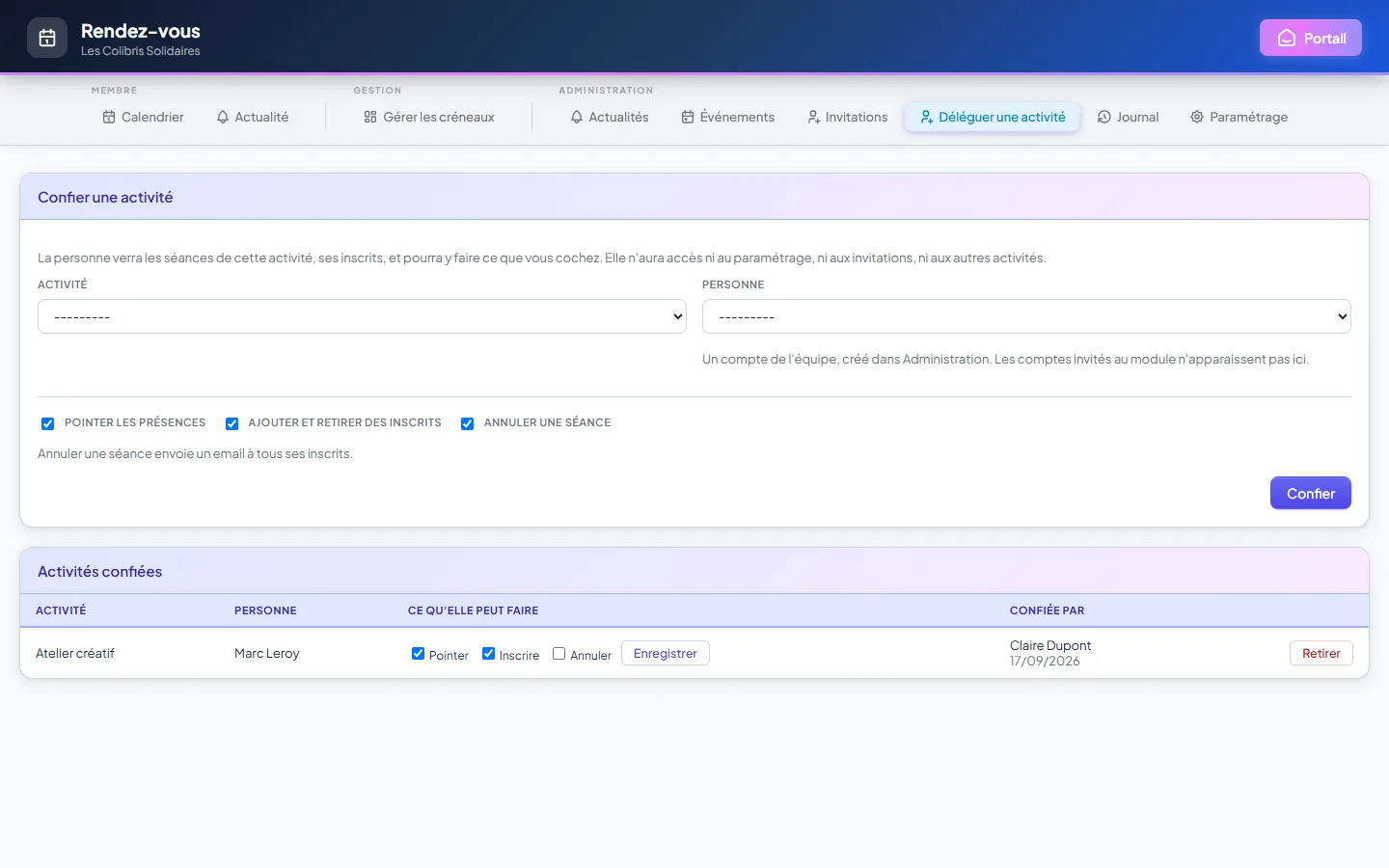Image resolution: width=1389 pixels, height=868 pixels.
Task: Click the house icon in Portail button
Action: 1287,39
